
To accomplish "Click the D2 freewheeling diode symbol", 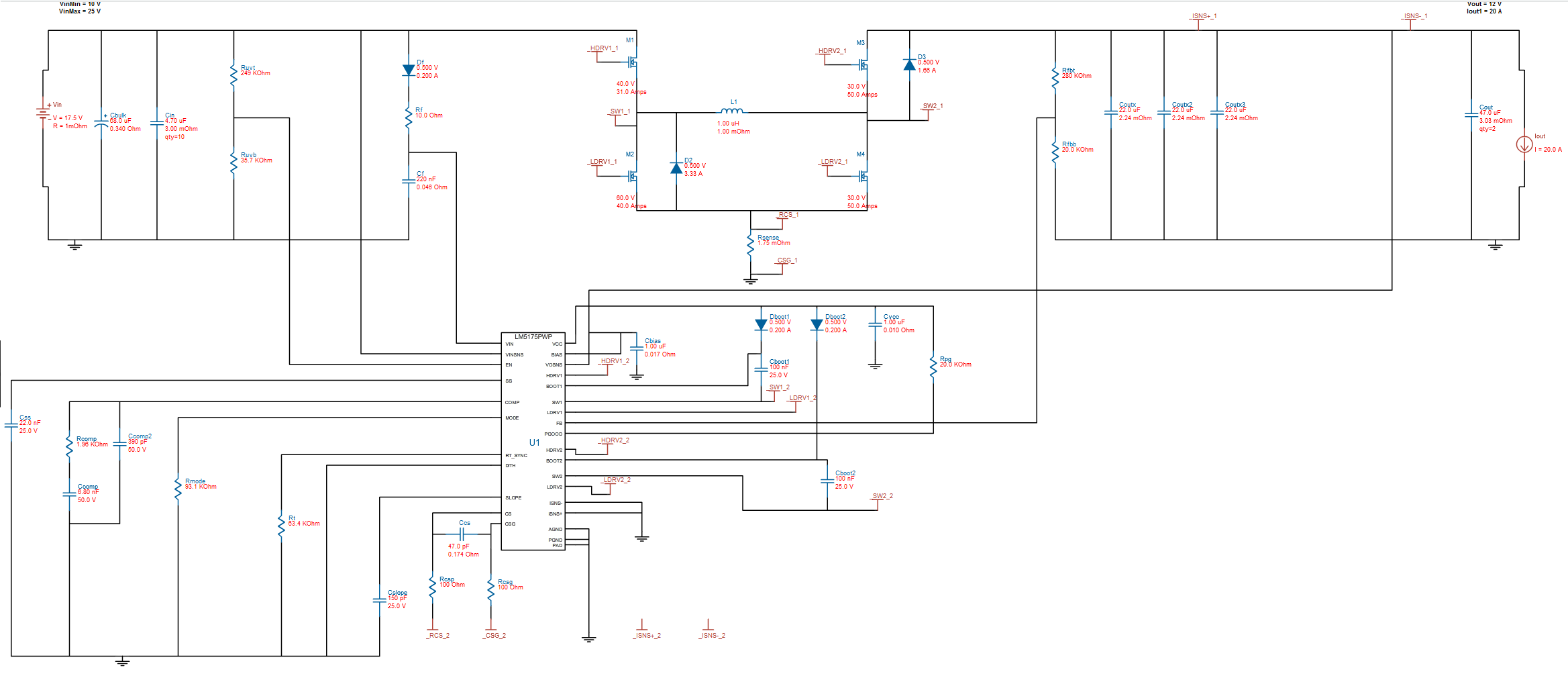I will tap(676, 168).
